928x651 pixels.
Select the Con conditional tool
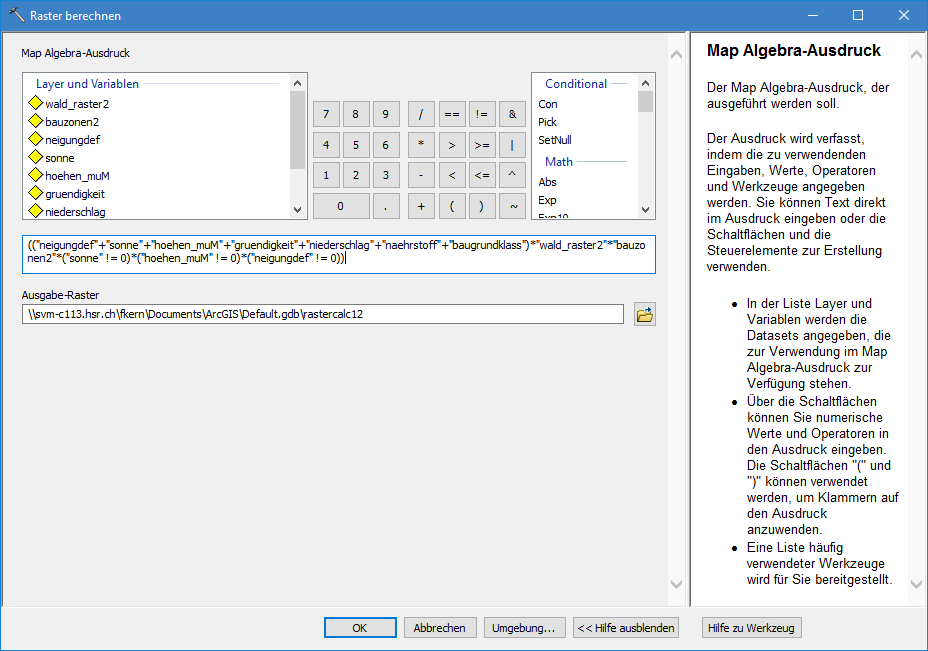(548, 104)
